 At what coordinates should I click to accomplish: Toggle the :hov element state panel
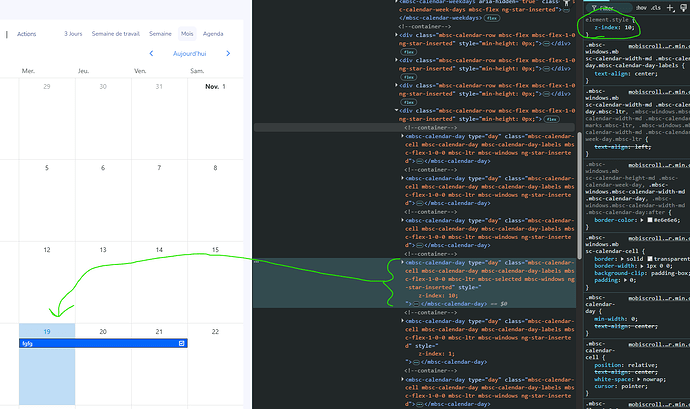[639, 7]
